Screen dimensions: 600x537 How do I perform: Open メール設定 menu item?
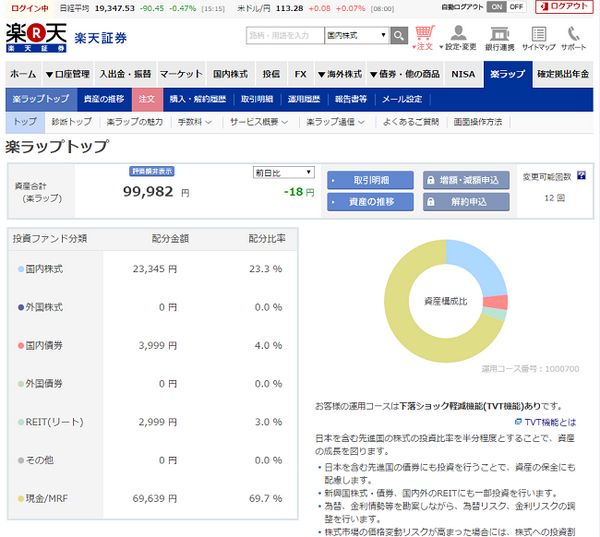click(x=402, y=99)
